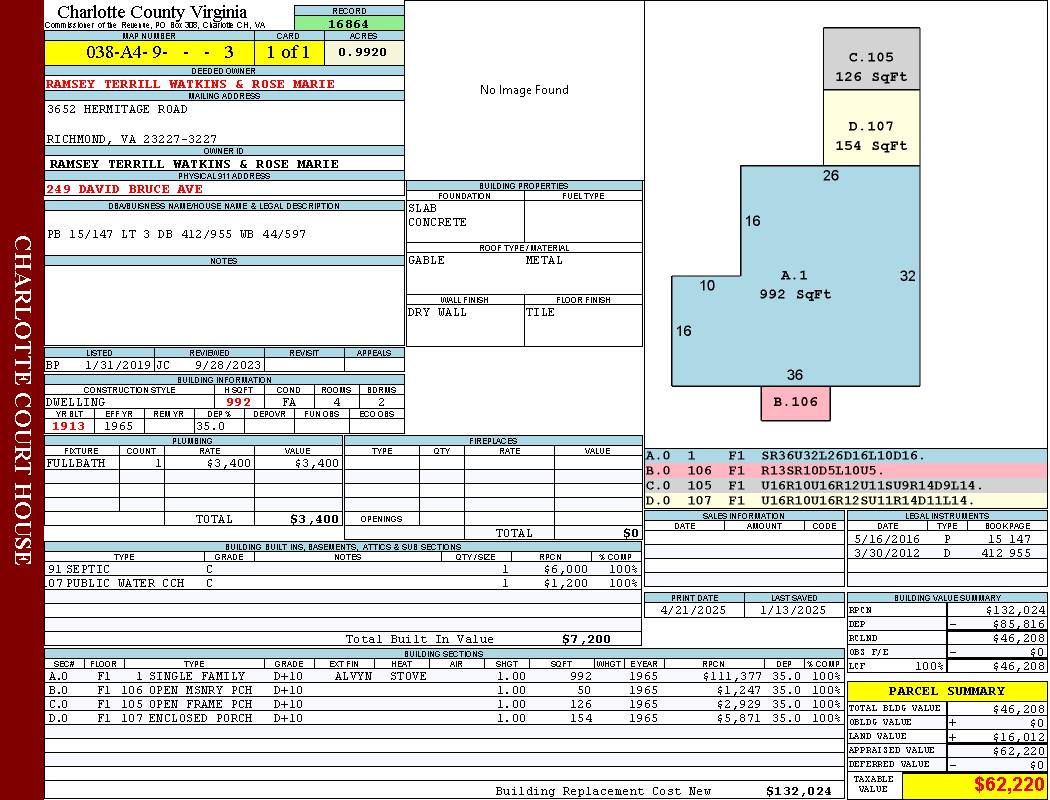The width and height of the screenshot is (1050, 800).
Task: Select the A.0 sketch vector row
Action: pos(846,456)
